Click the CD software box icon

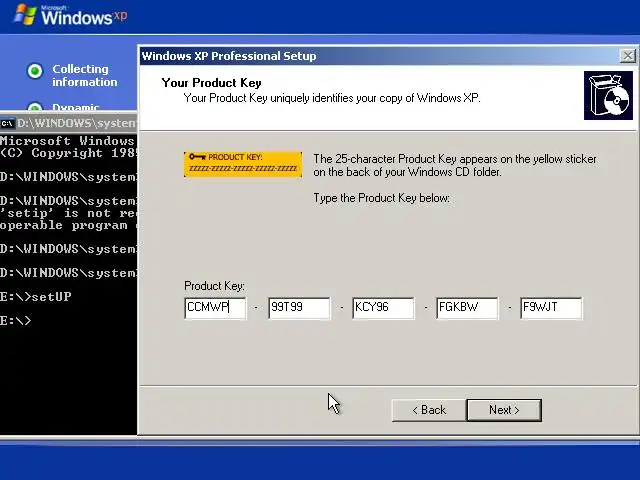click(608, 96)
